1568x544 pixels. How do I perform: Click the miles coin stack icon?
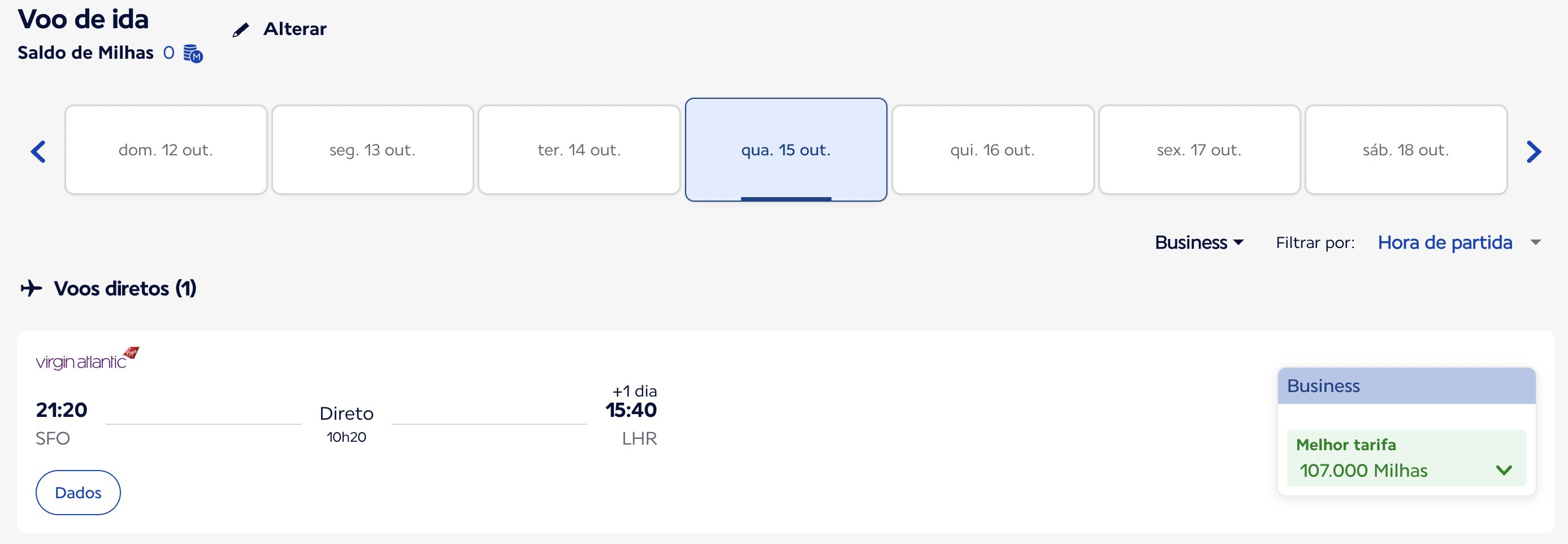point(193,54)
